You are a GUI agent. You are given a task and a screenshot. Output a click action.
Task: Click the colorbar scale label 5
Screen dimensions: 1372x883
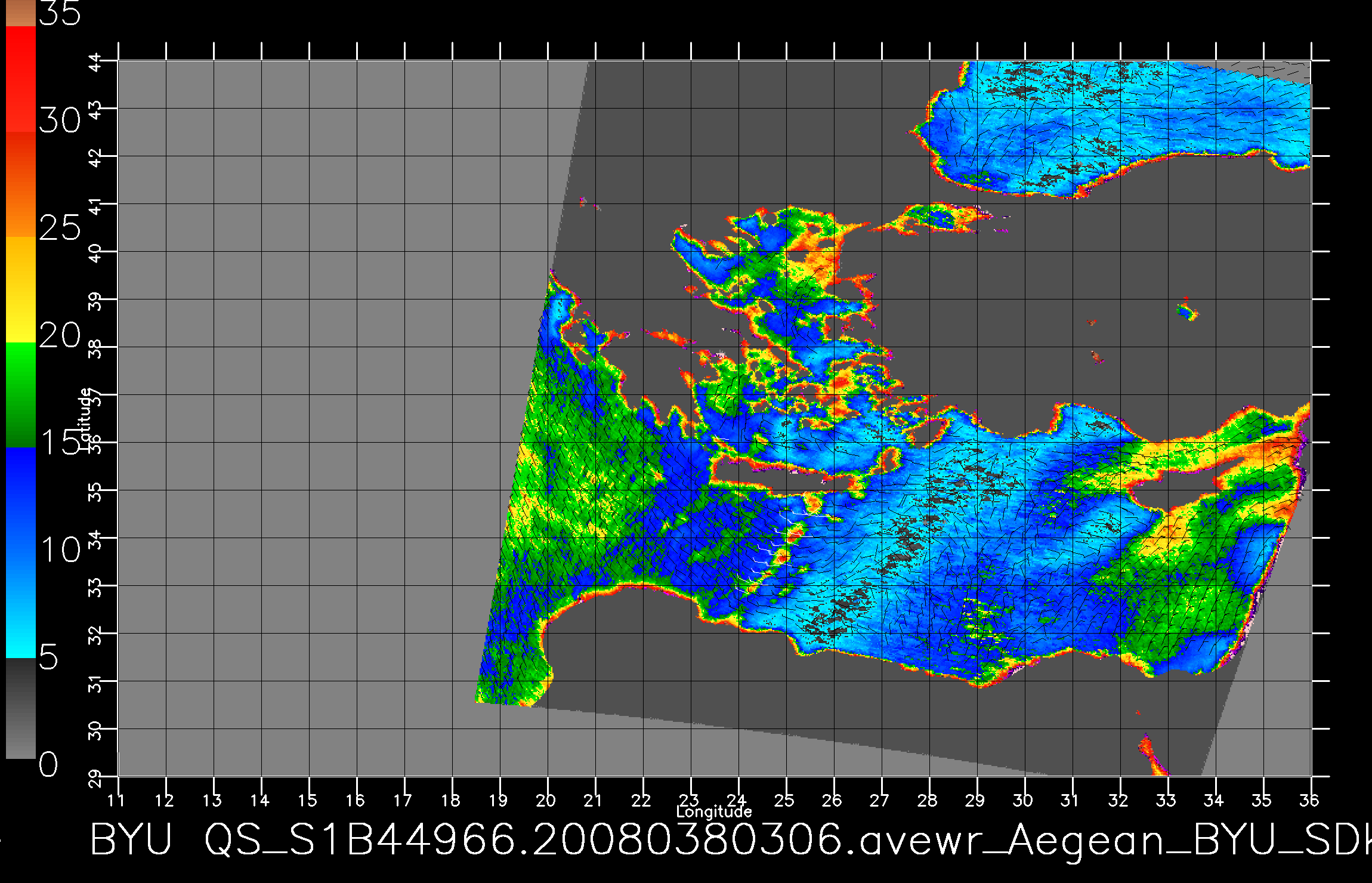(x=49, y=657)
